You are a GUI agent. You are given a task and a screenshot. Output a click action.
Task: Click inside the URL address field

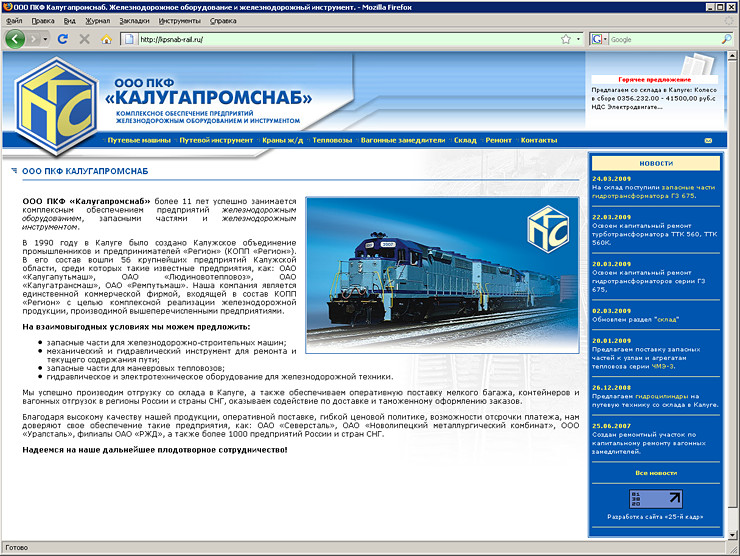347,39
